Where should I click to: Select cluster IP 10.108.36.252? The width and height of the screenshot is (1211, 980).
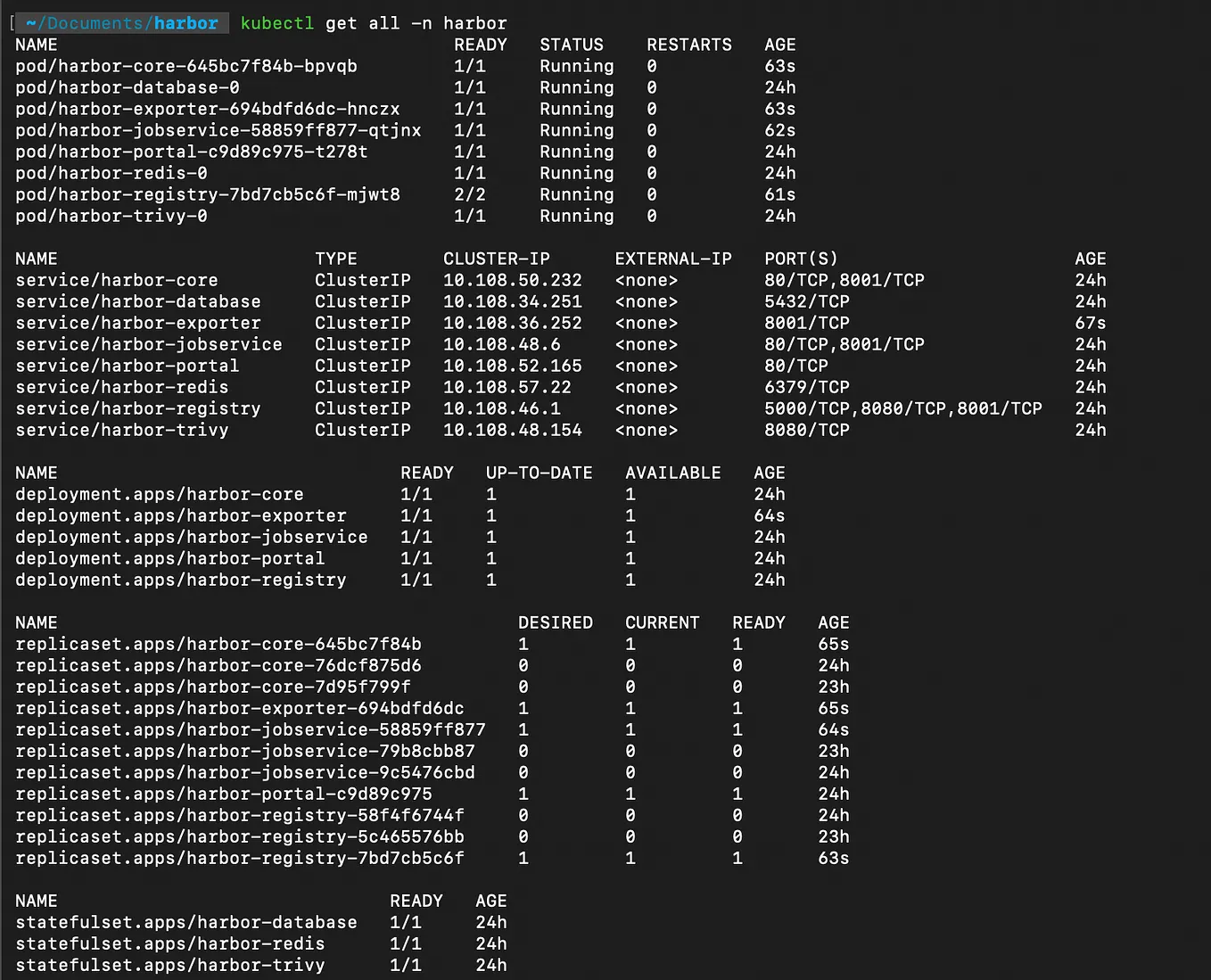[513, 323]
